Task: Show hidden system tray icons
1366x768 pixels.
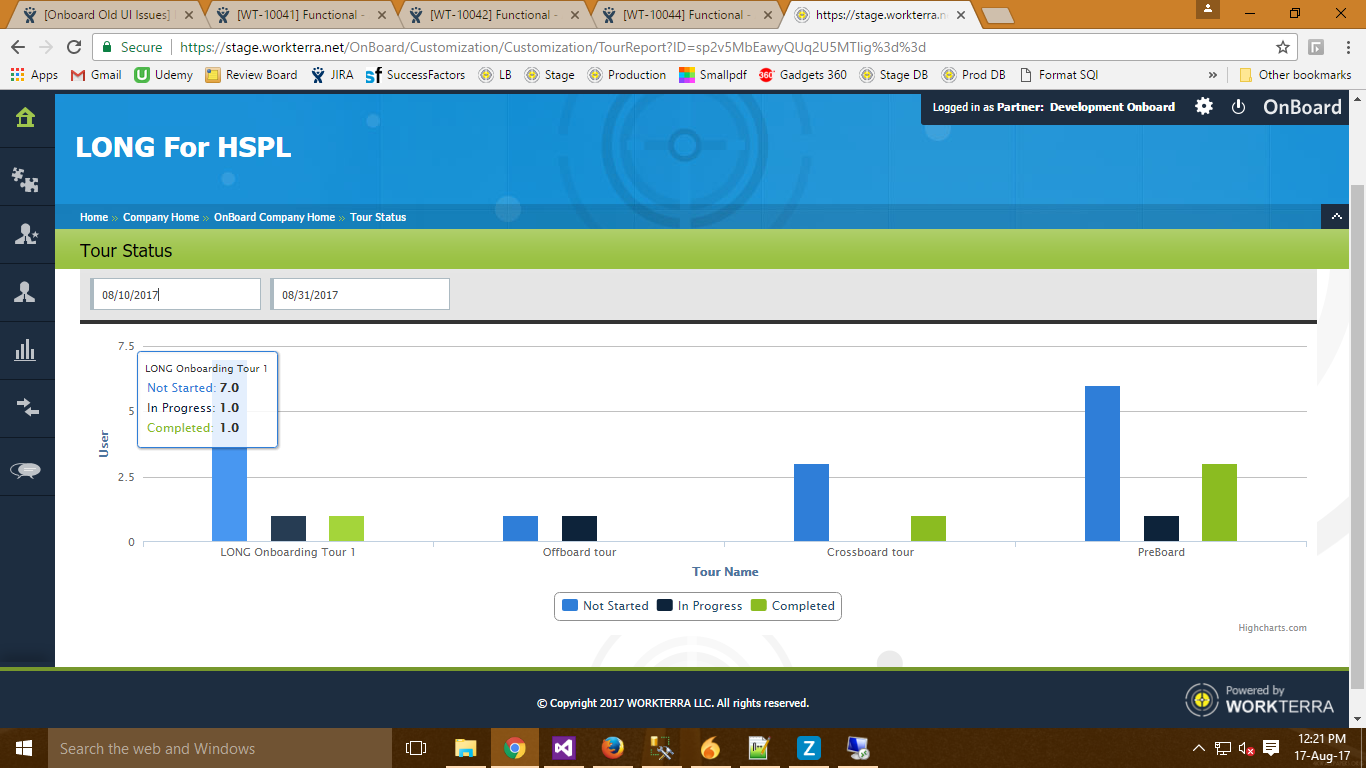Action: pos(1198,748)
